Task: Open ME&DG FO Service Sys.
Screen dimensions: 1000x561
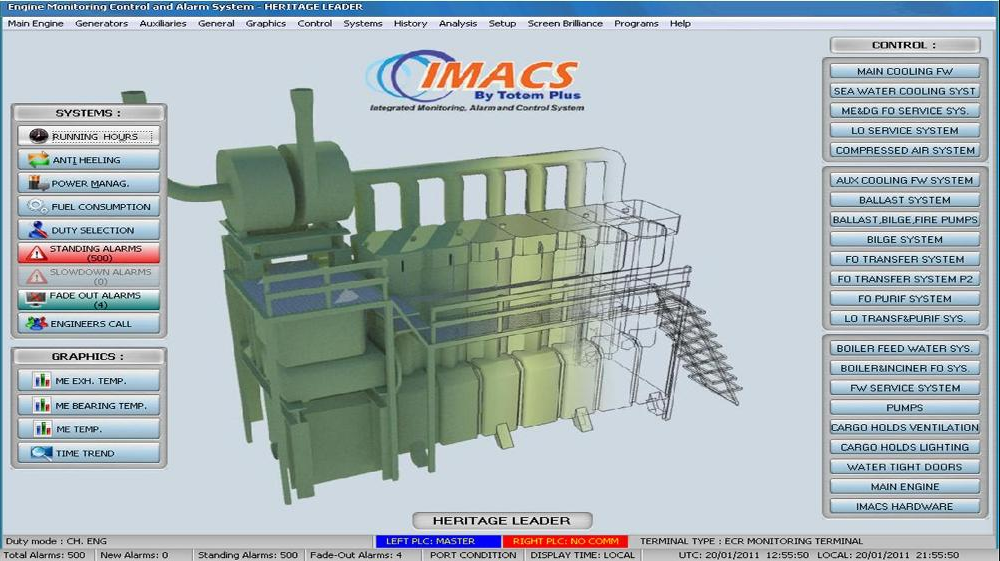Action: coord(904,110)
